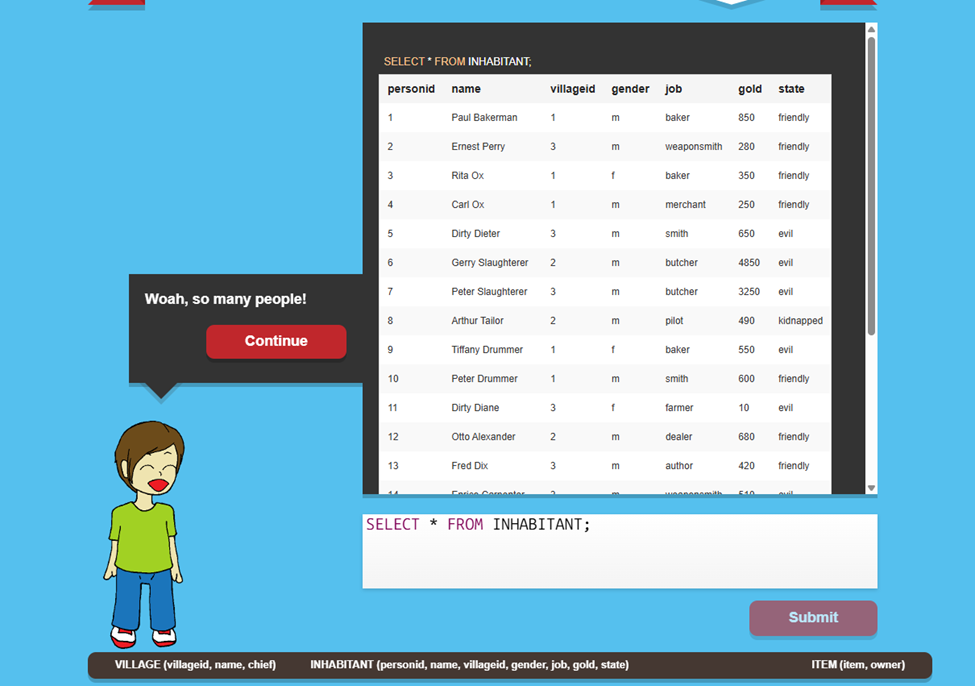Click the state column header
Image resolution: width=975 pixels, height=686 pixels.
pyautogui.click(x=791, y=89)
